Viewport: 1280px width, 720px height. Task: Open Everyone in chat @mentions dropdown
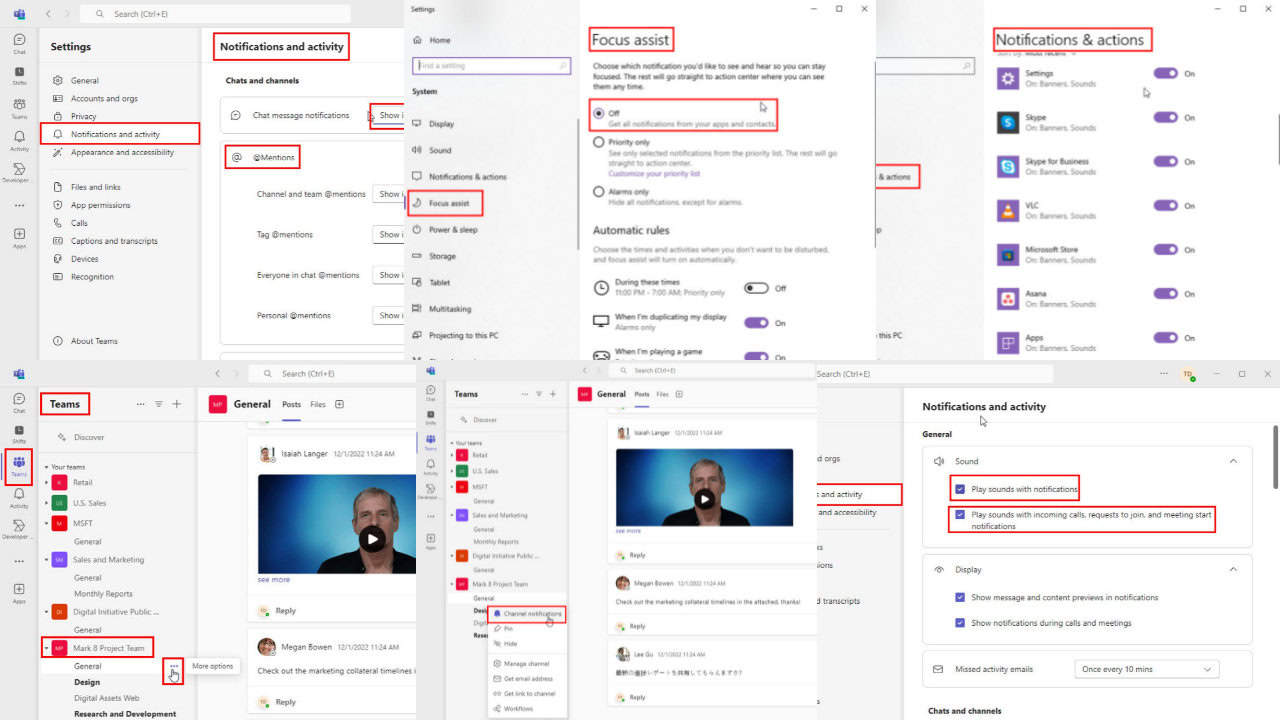point(388,275)
